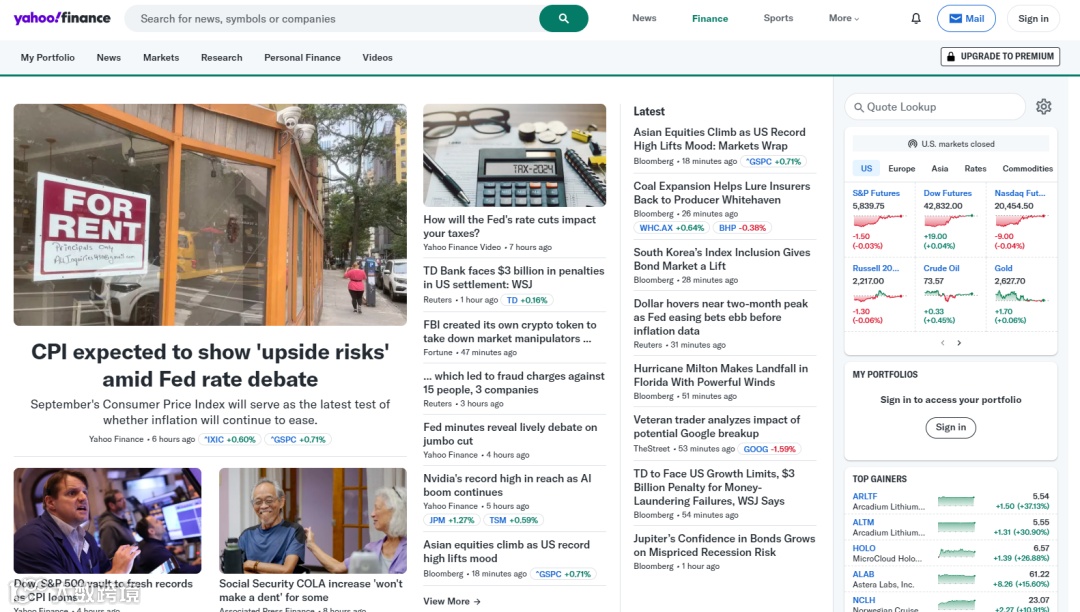Switch to Rates tab
Image resolution: width=1080 pixels, height=612 pixels.
975,169
